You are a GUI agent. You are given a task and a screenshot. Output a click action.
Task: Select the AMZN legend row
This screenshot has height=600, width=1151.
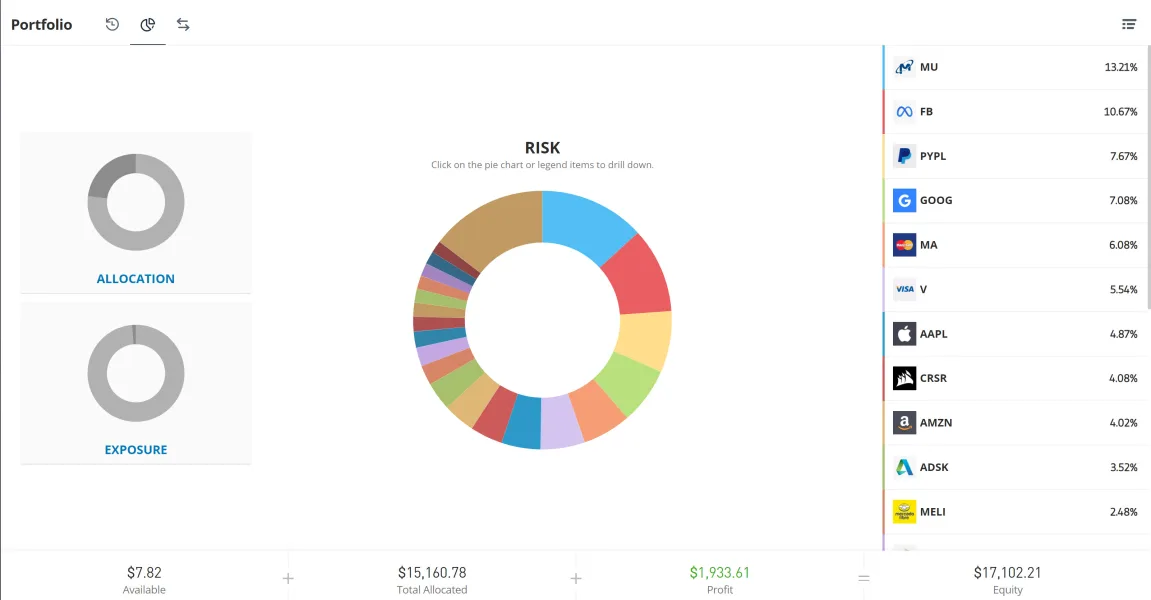[x=1016, y=423]
